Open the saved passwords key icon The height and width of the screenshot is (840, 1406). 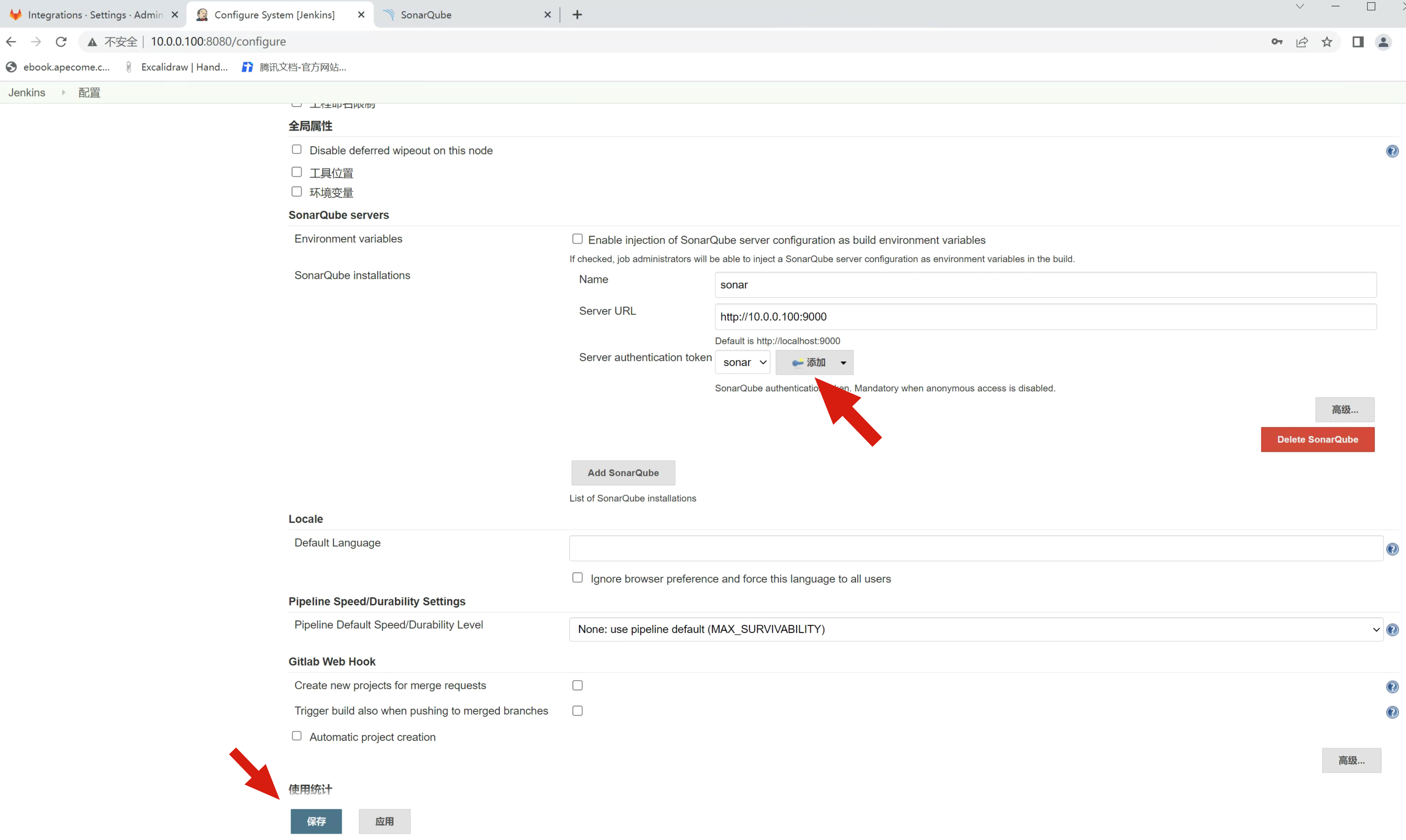[x=1276, y=42]
